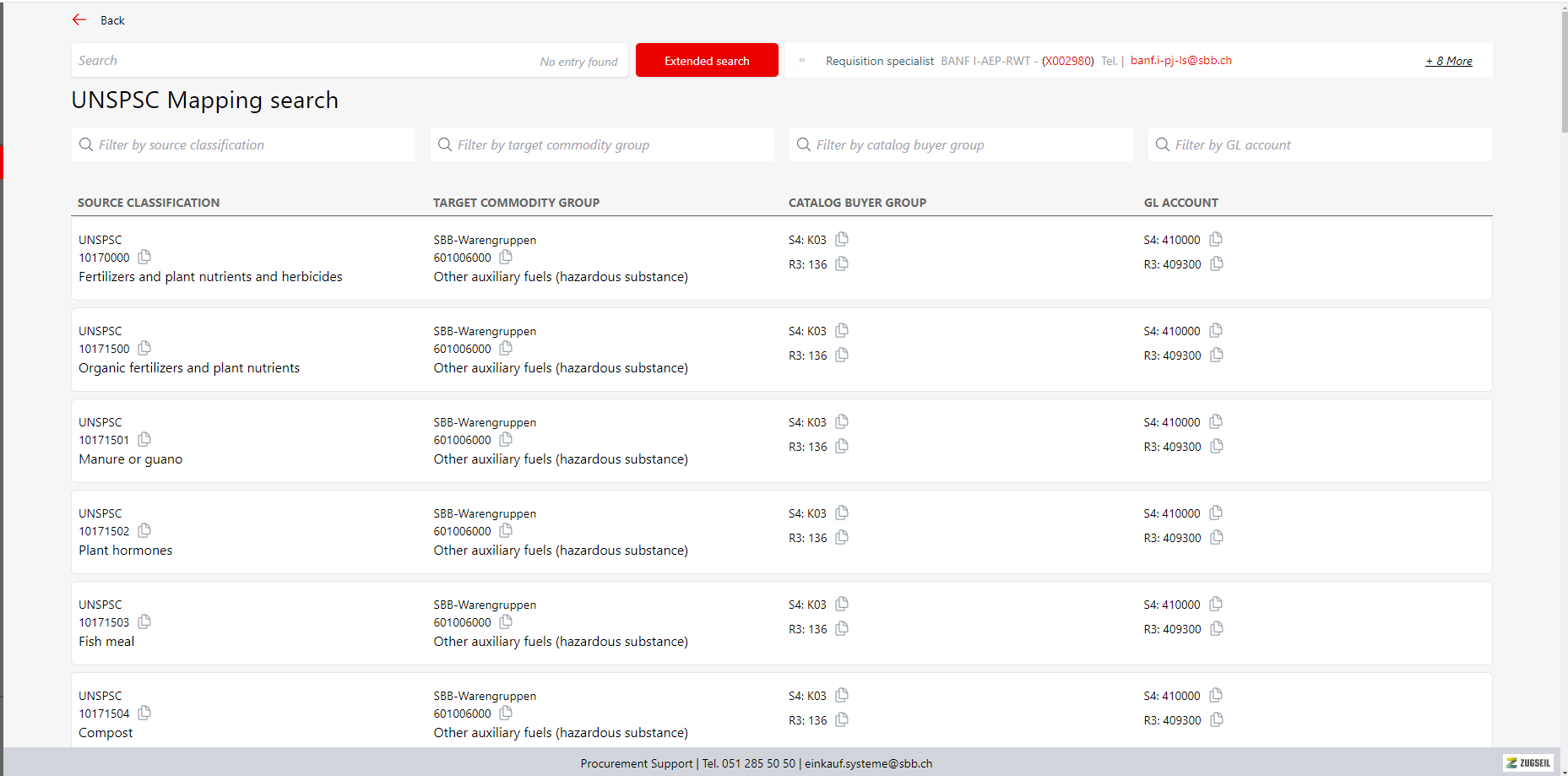Viewport: 1568px width, 776px height.
Task: Focus the main Search field
Action: pos(304,61)
